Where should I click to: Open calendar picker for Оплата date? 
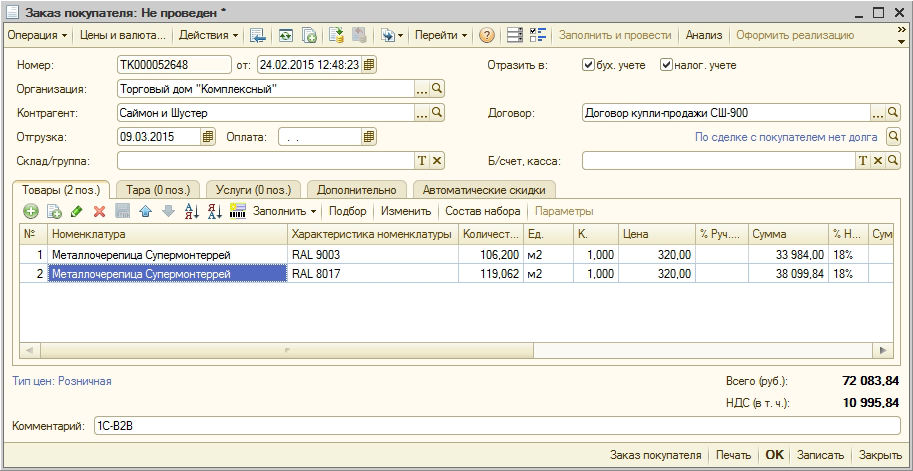coord(369,137)
